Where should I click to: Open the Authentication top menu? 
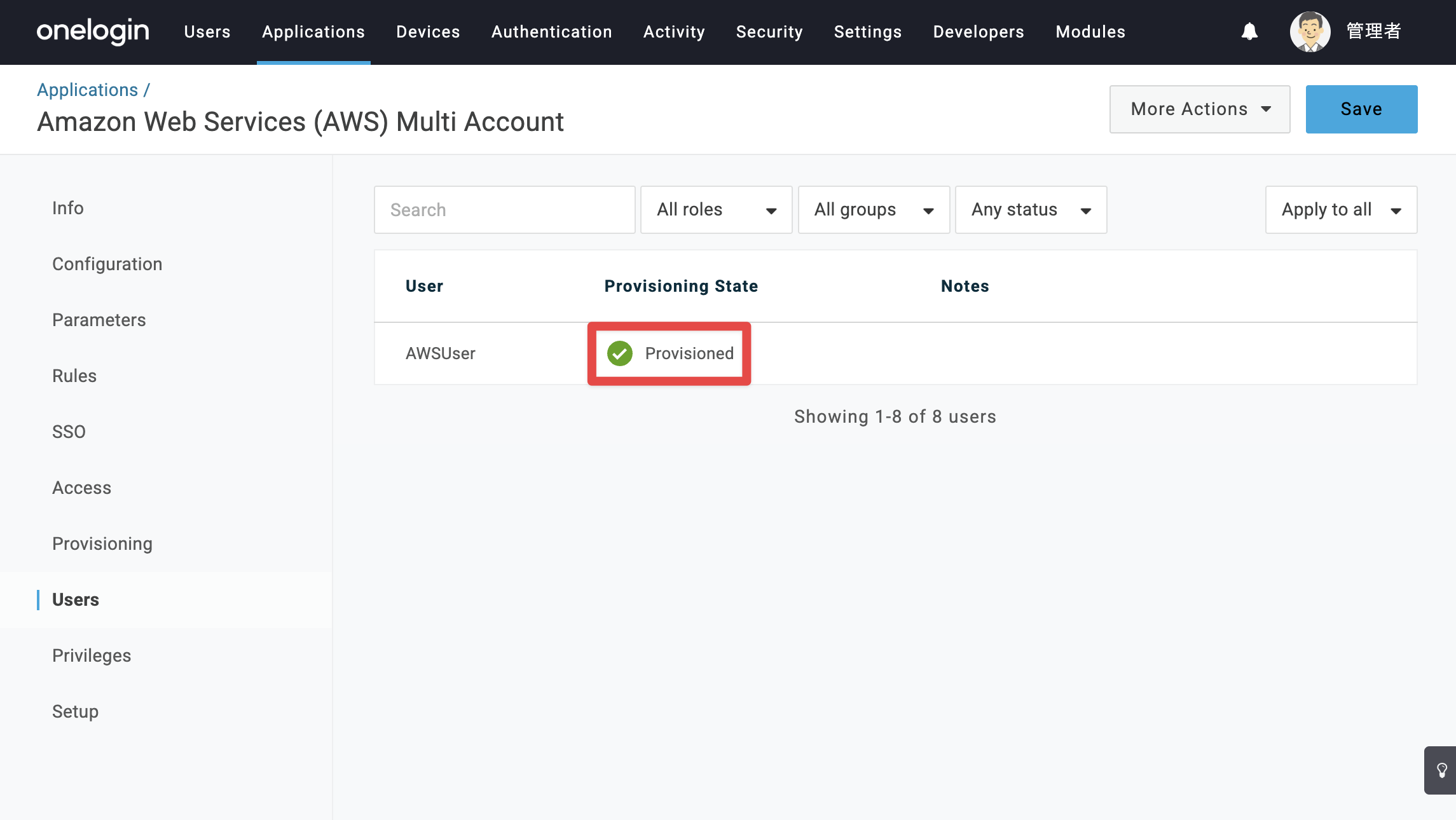point(552,32)
